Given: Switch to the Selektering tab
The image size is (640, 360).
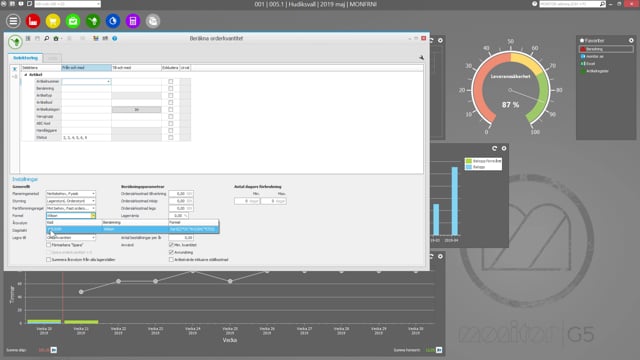Looking at the screenshot, I should (x=25, y=58).
